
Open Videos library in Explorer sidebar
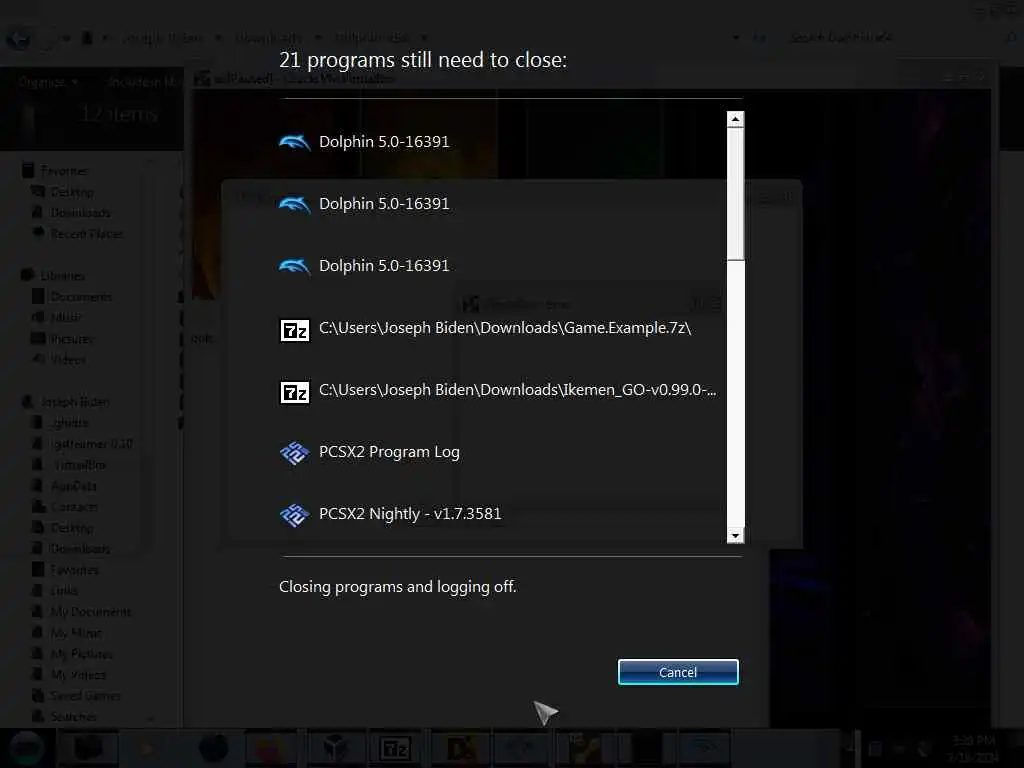pyautogui.click(x=59, y=359)
